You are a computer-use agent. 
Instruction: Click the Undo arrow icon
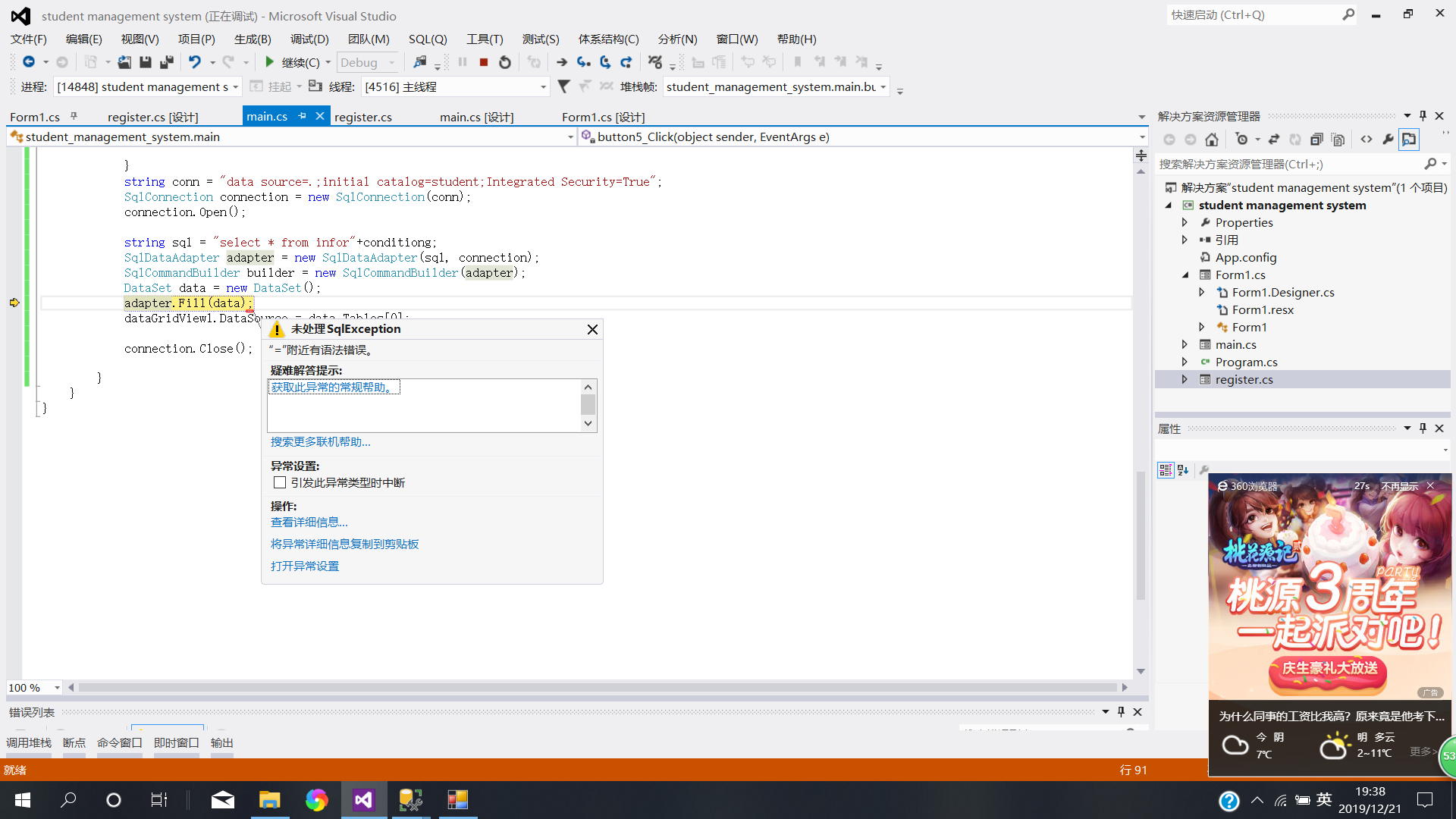[195, 62]
